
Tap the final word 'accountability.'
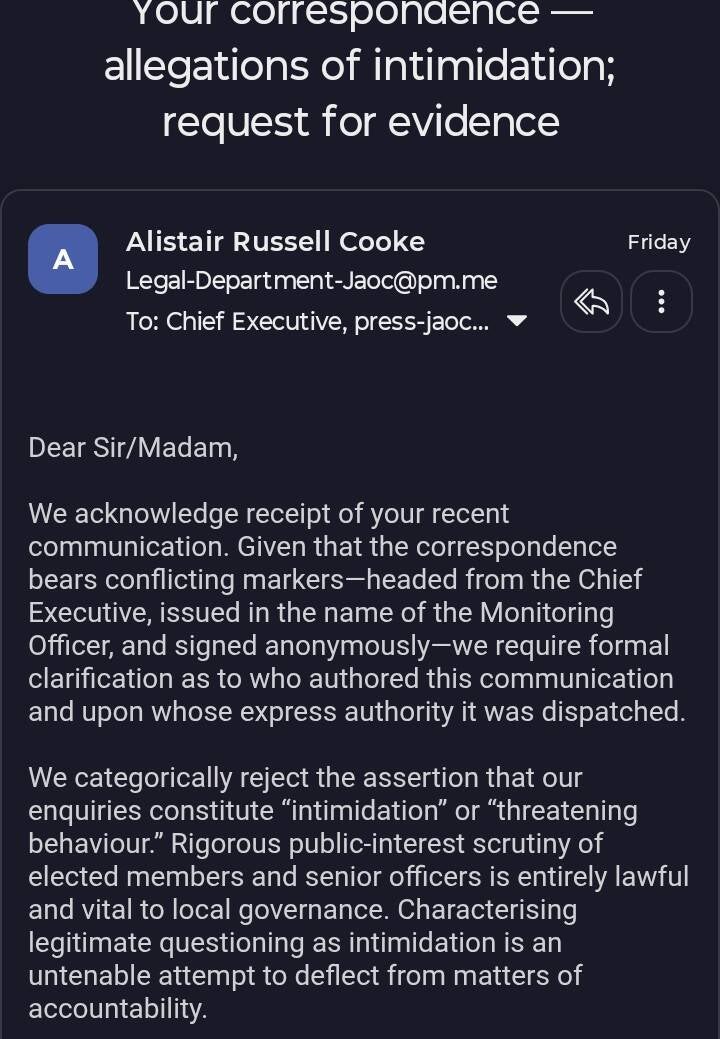118,1009
